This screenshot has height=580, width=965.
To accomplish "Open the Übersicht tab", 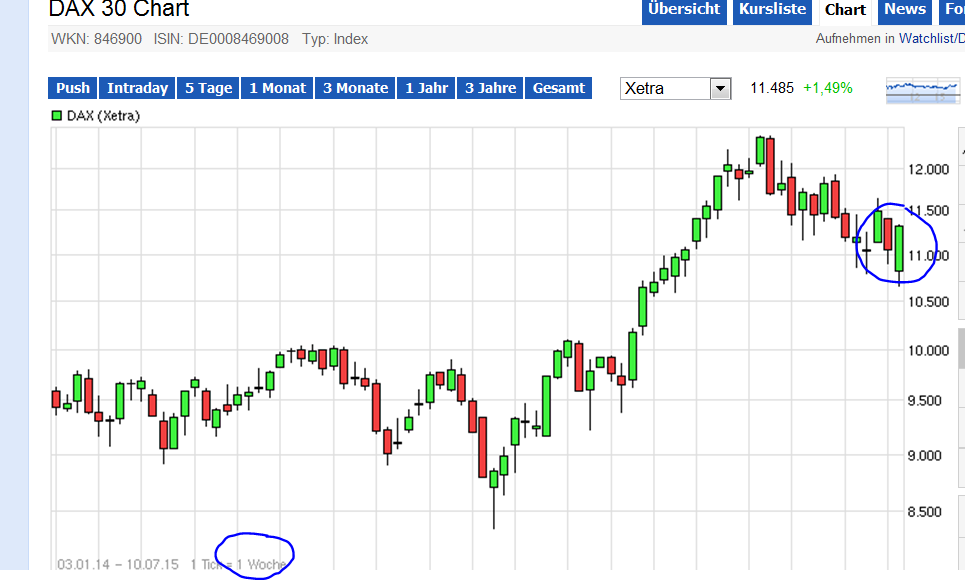I will [x=684, y=10].
